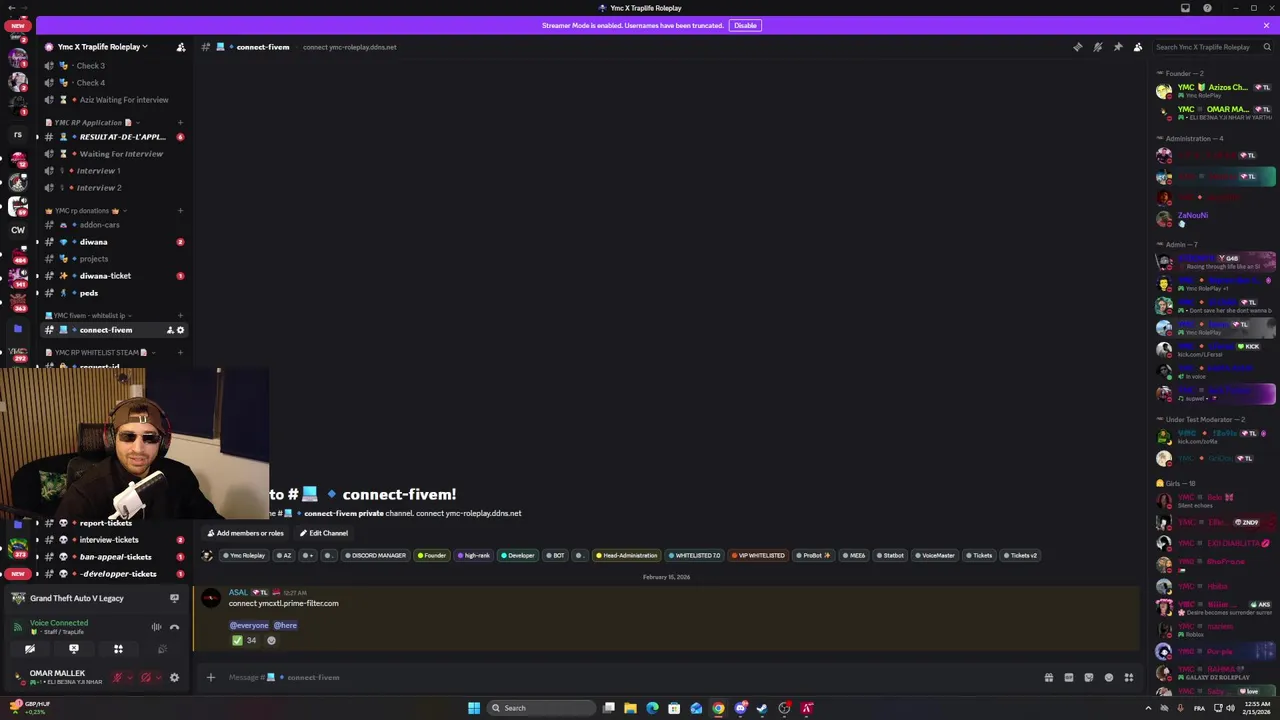Open the soundboard icon in voice panel
1280x720 pixels.
[162, 649]
